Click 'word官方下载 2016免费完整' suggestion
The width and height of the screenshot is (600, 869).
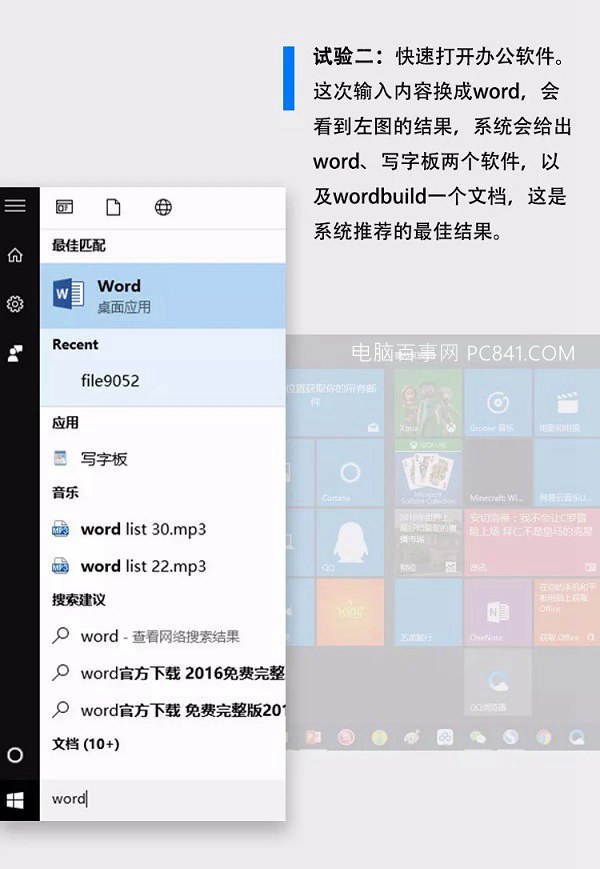170,673
